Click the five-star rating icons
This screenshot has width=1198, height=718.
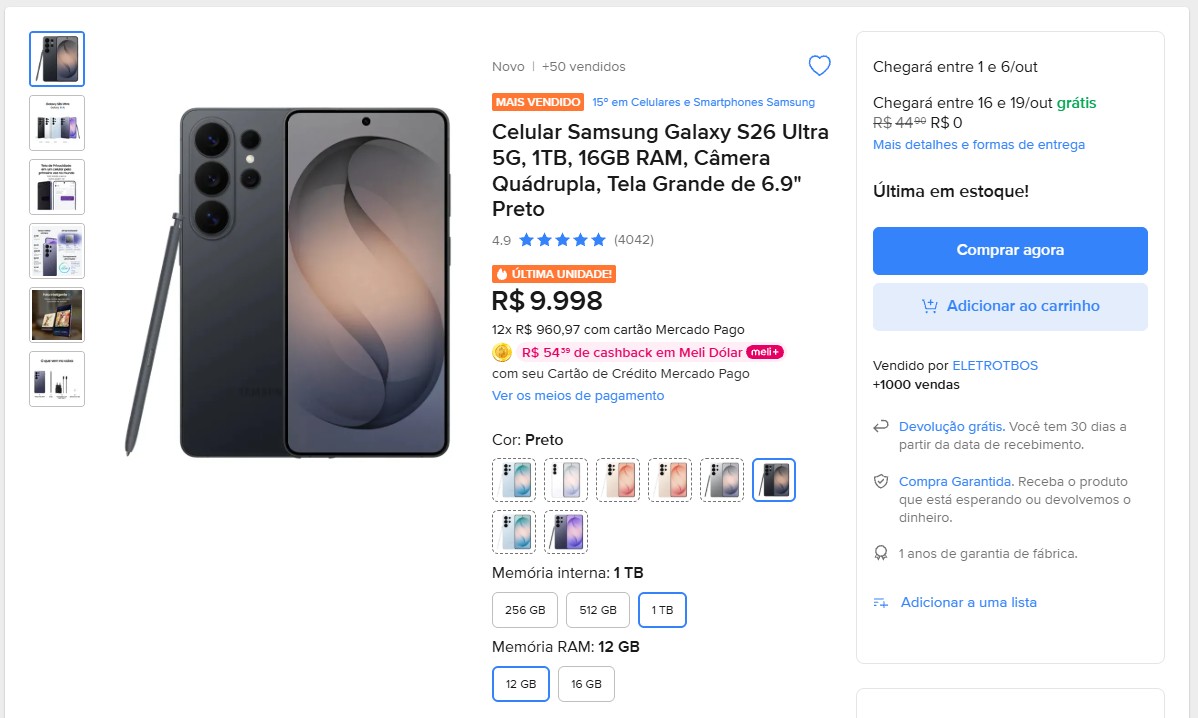tap(562, 240)
